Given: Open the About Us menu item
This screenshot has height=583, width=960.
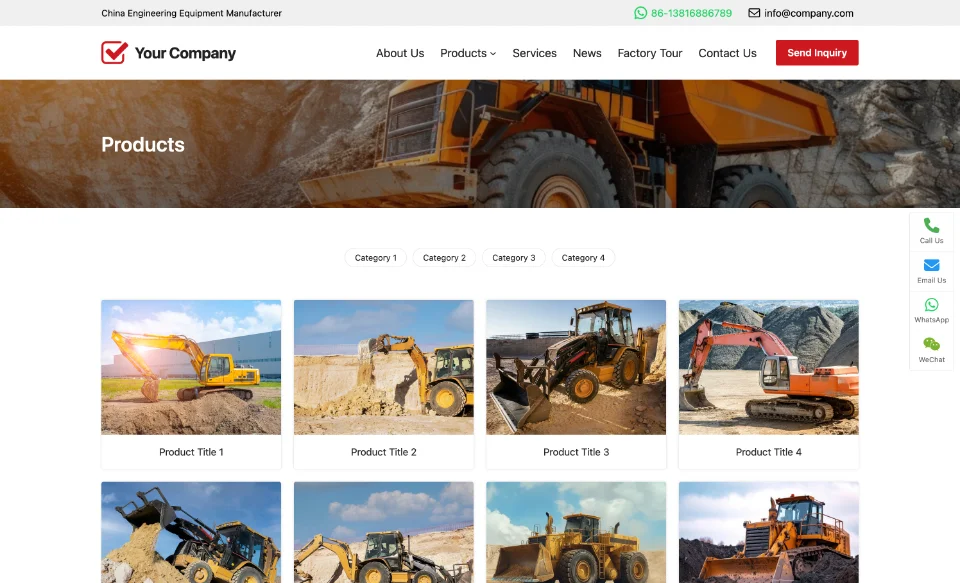Looking at the screenshot, I should click(400, 53).
